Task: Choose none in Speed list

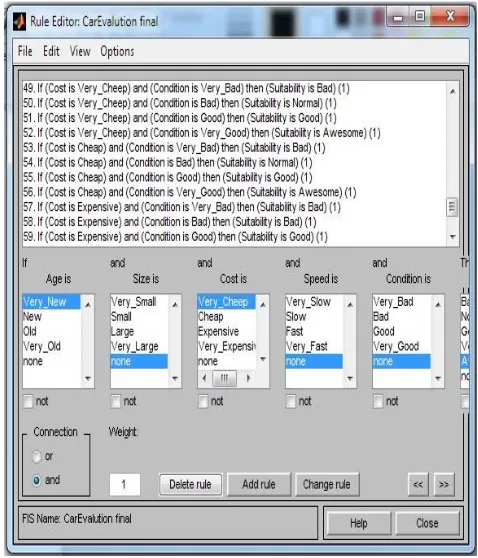Action: point(314,362)
